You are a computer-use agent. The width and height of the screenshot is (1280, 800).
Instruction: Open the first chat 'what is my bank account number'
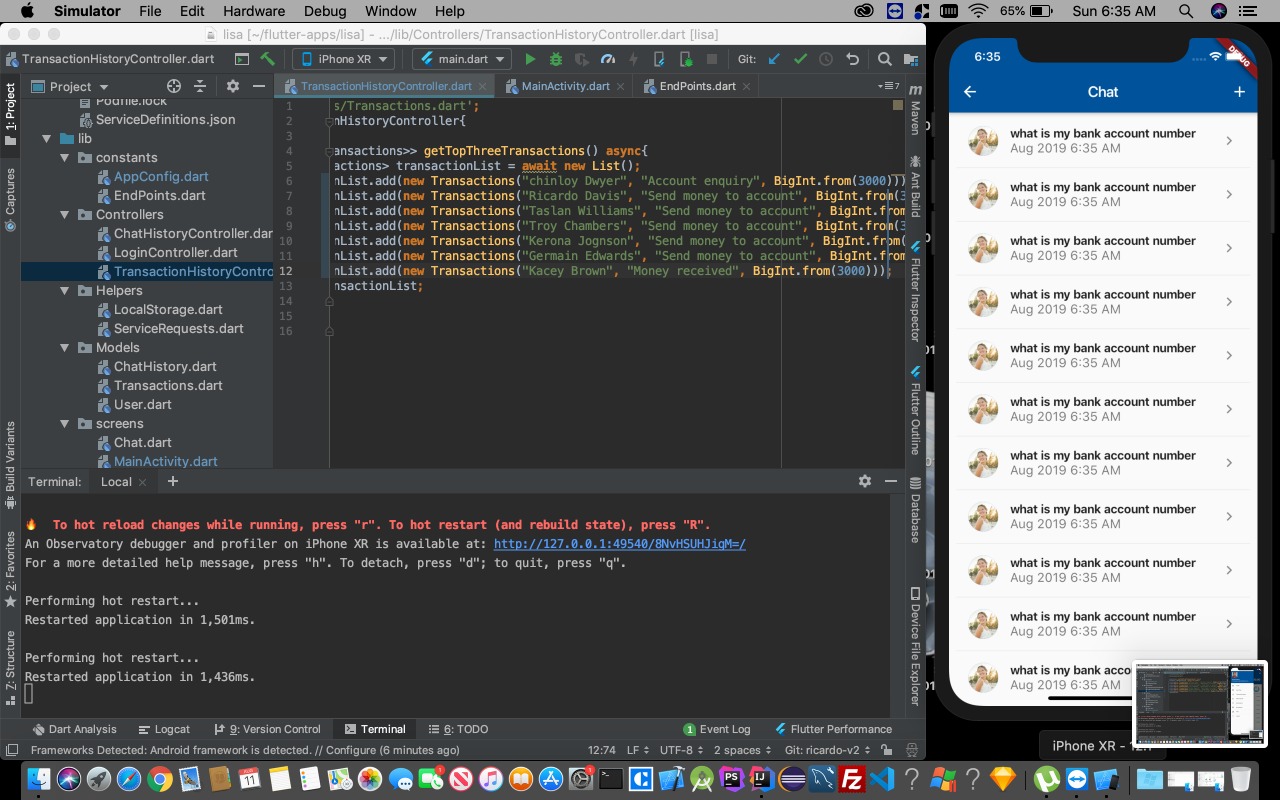tap(1102, 141)
